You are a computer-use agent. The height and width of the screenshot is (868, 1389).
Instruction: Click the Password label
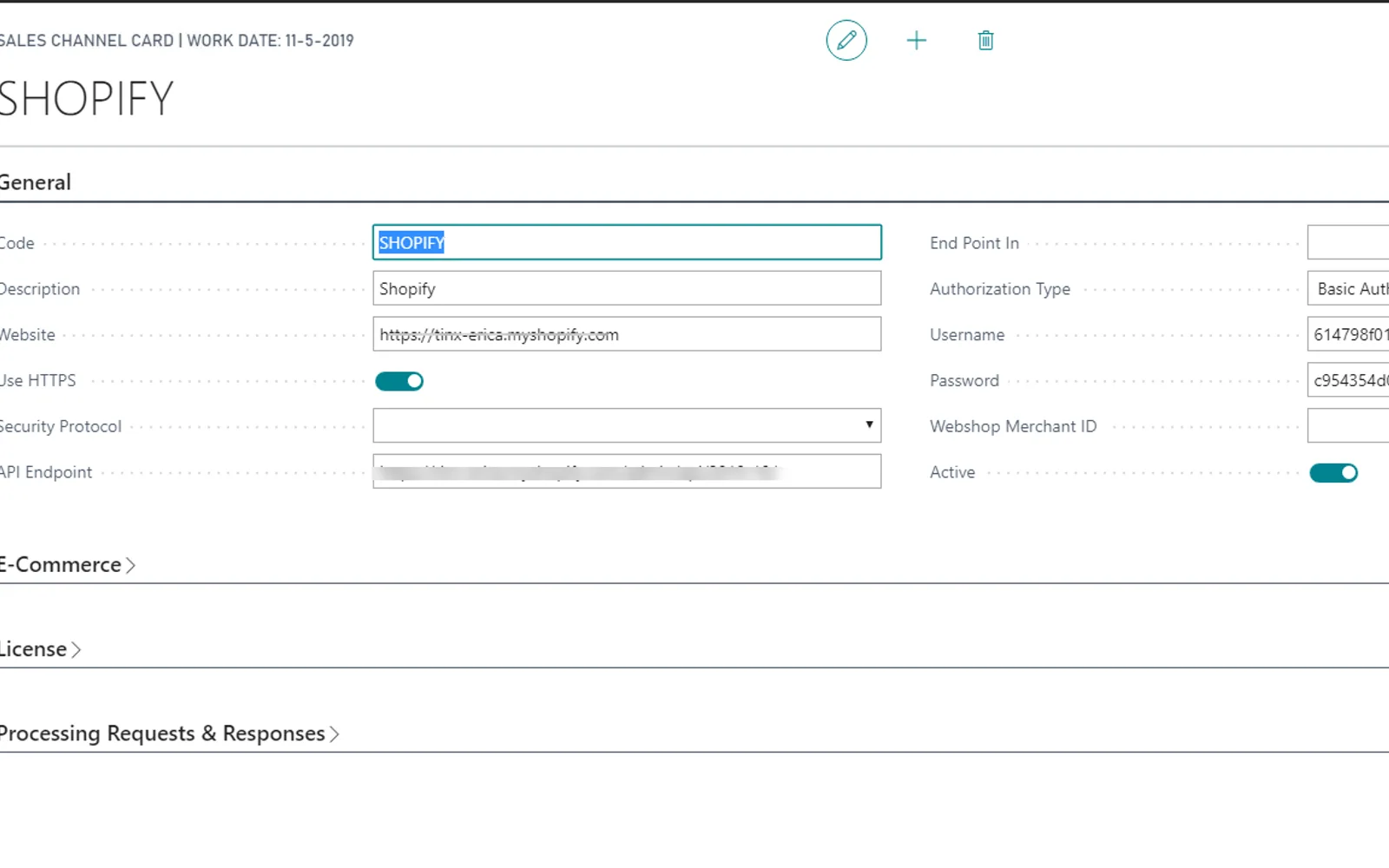click(964, 381)
